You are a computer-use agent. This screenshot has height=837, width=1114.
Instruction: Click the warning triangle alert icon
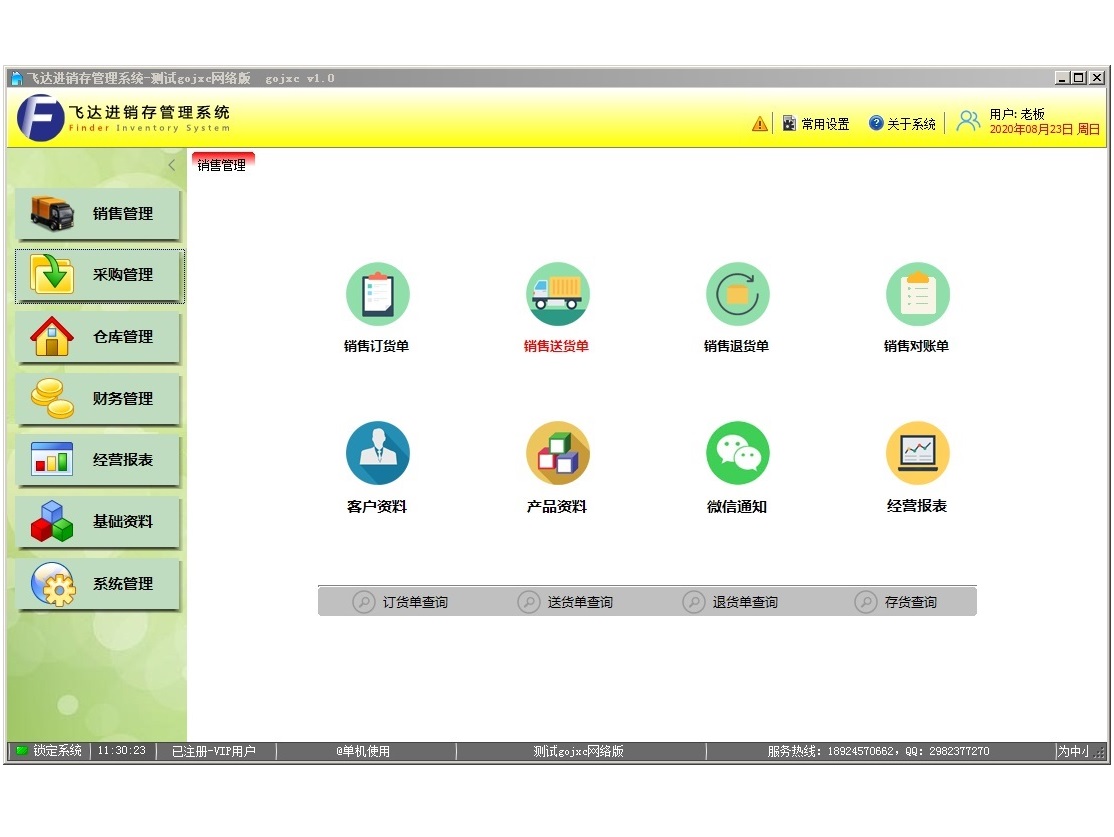pyautogui.click(x=760, y=124)
